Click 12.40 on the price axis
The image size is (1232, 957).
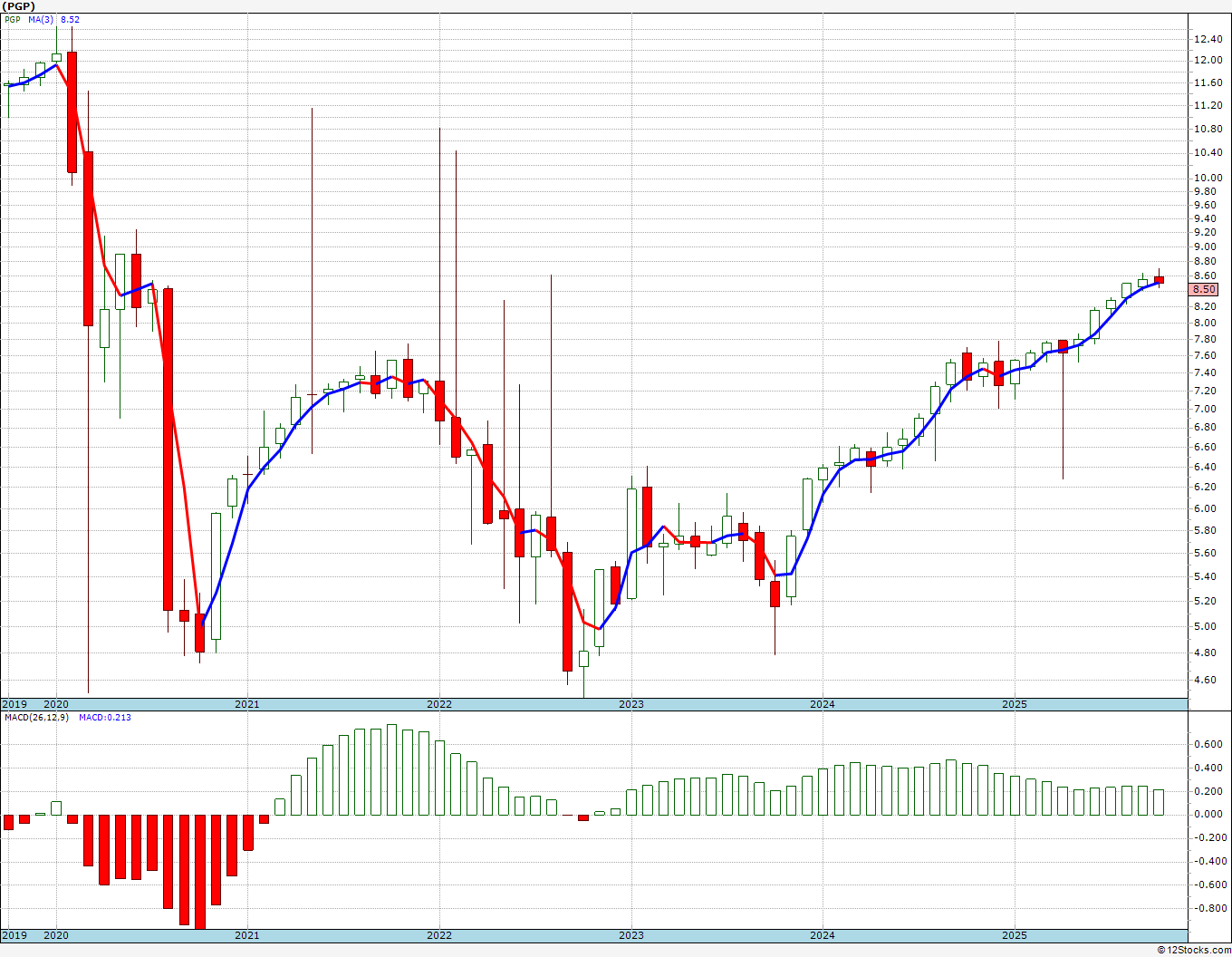(1208, 39)
